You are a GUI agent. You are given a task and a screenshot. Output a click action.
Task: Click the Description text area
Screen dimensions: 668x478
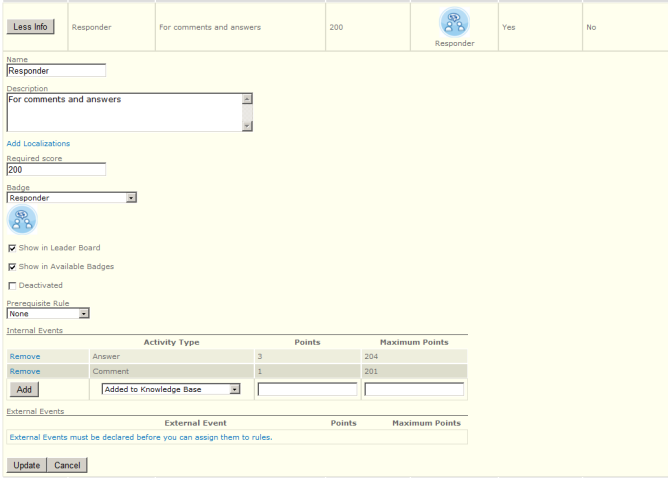point(123,112)
